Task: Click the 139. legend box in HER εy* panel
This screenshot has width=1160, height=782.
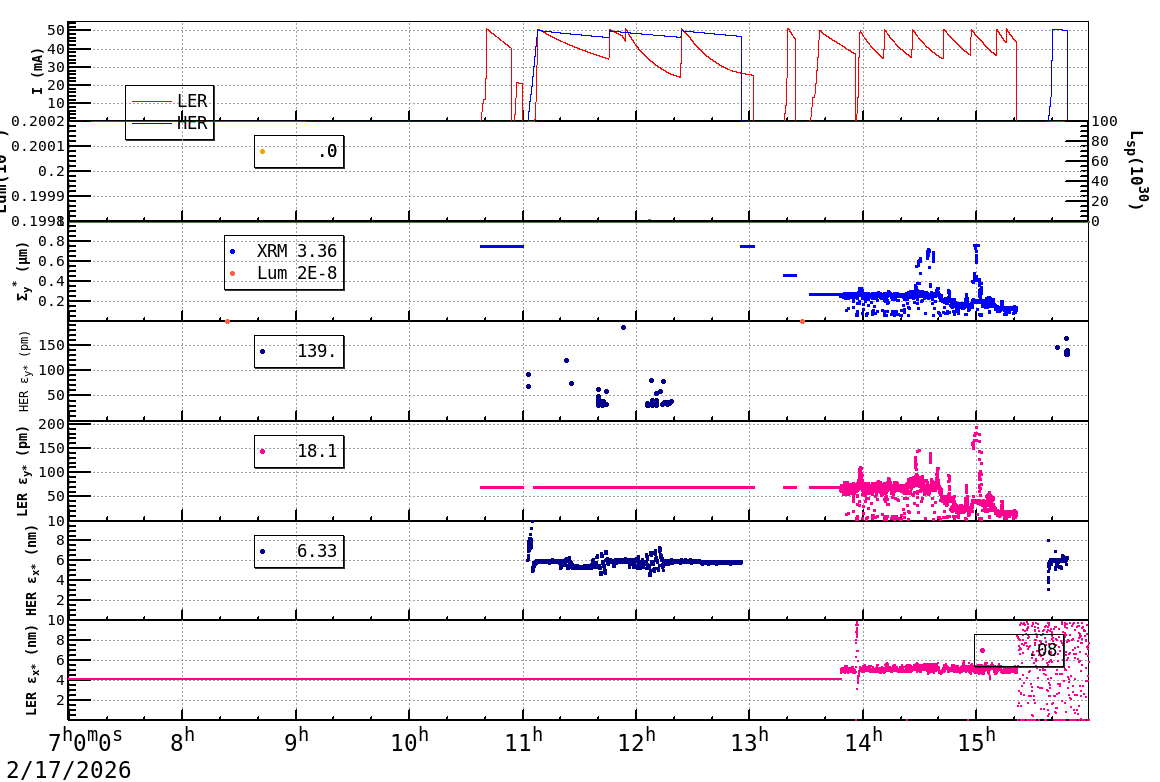Action: (x=299, y=351)
